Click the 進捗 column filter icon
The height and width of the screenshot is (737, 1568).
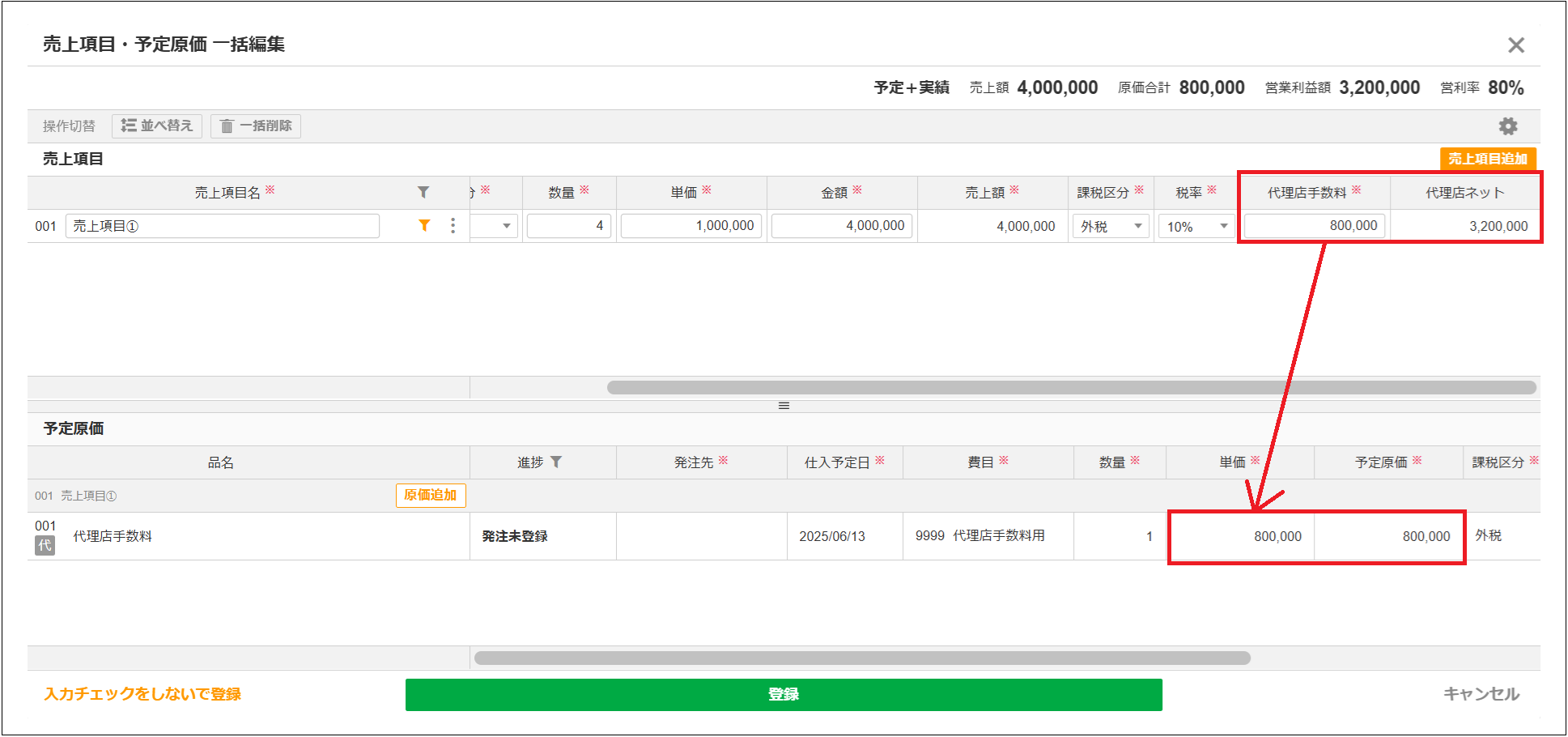click(556, 462)
